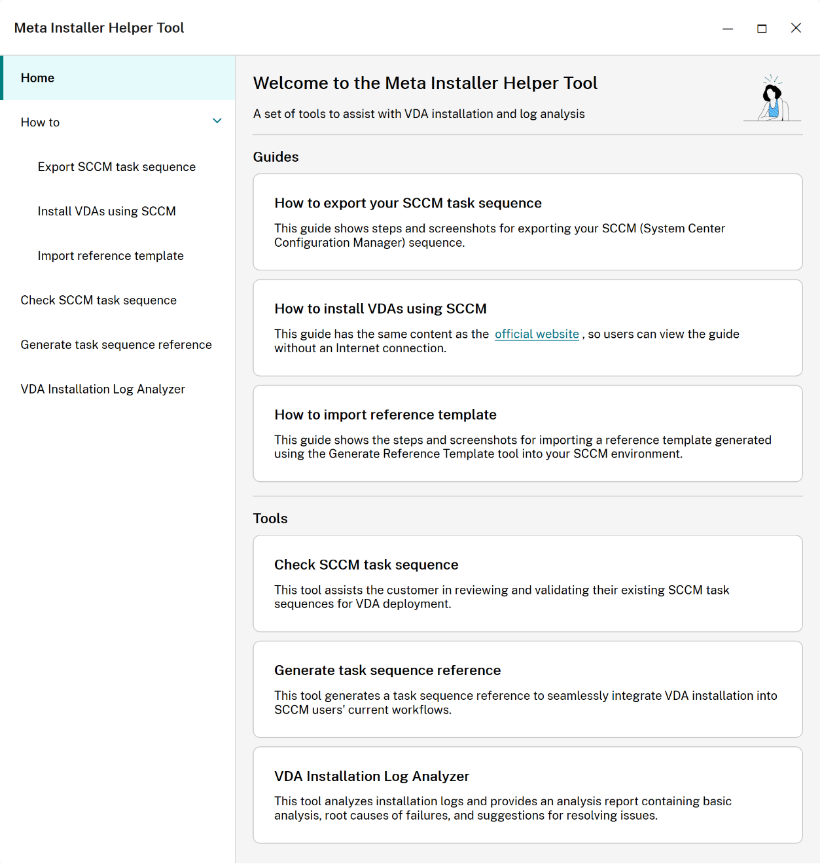Launch the "Generate task sequence reference" tool card
This screenshot has height=864, width=820.
point(527,688)
